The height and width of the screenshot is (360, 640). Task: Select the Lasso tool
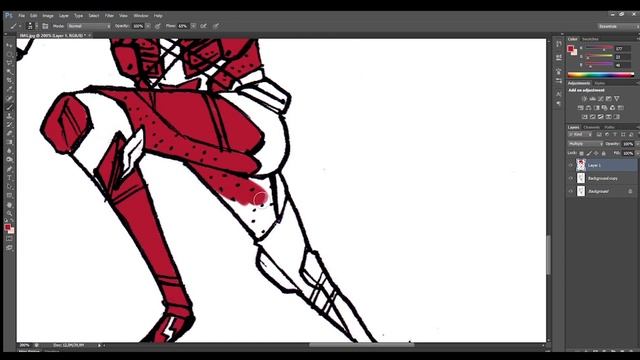(9, 63)
